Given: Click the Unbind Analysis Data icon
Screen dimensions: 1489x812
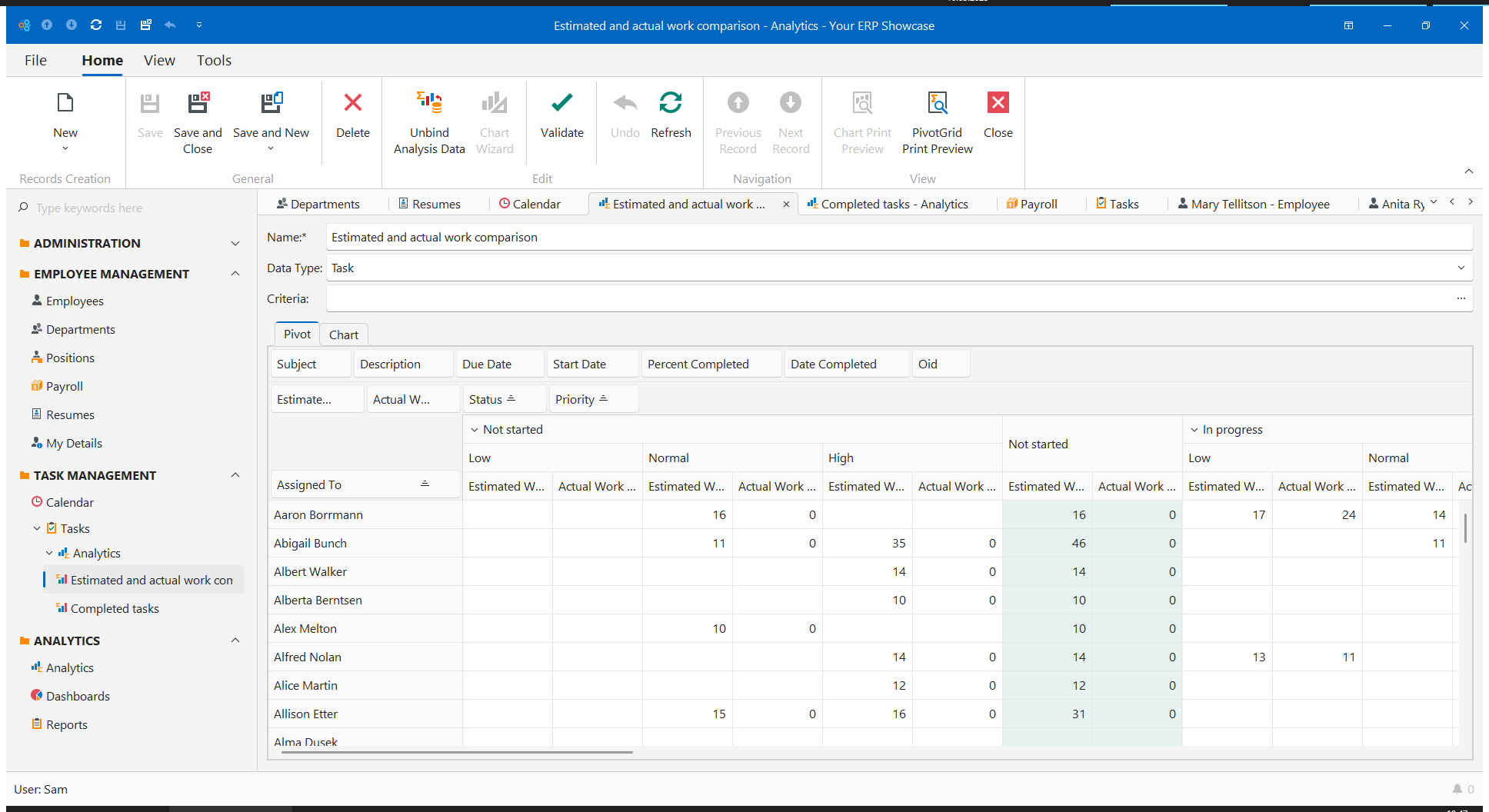Looking at the screenshot, I should click(429, 103).
